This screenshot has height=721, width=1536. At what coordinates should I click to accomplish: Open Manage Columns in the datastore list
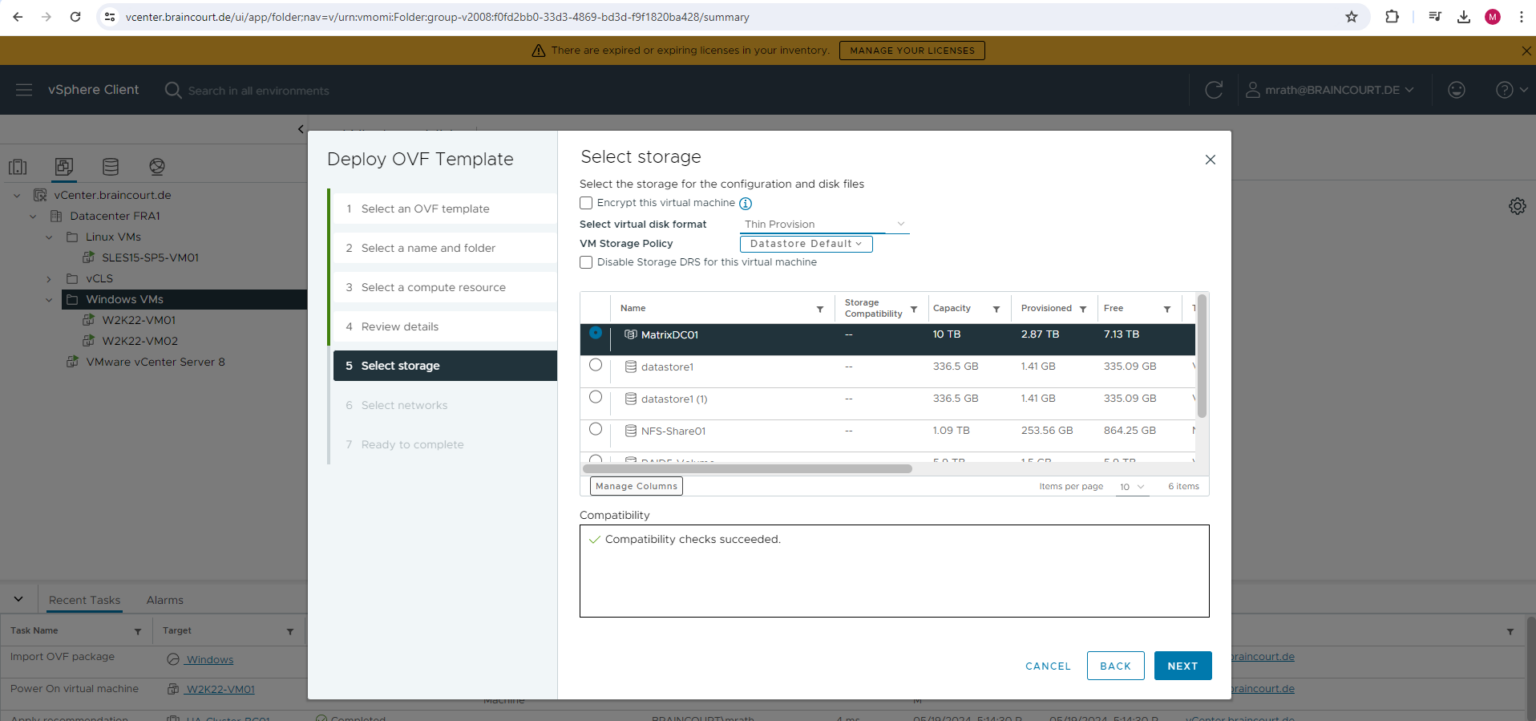(636, 485)
